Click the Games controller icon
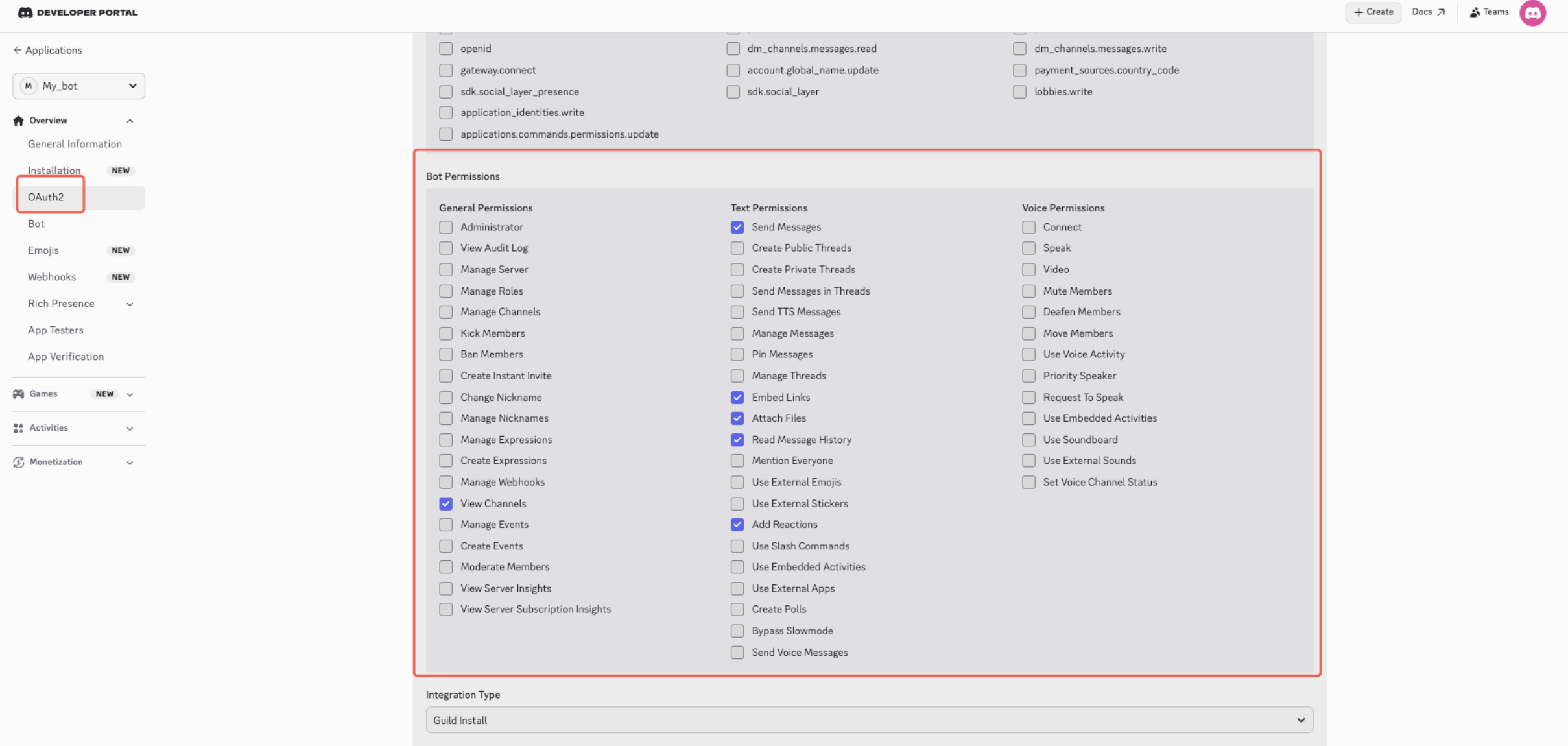The image size is (1568, 746). [x=18, y=394]
